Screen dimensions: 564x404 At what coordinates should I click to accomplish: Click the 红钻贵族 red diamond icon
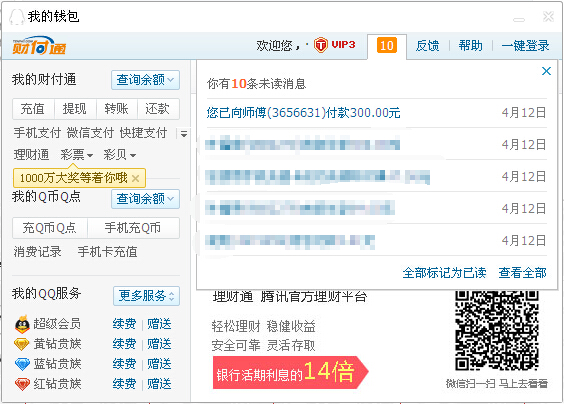[x=22, y=384]
